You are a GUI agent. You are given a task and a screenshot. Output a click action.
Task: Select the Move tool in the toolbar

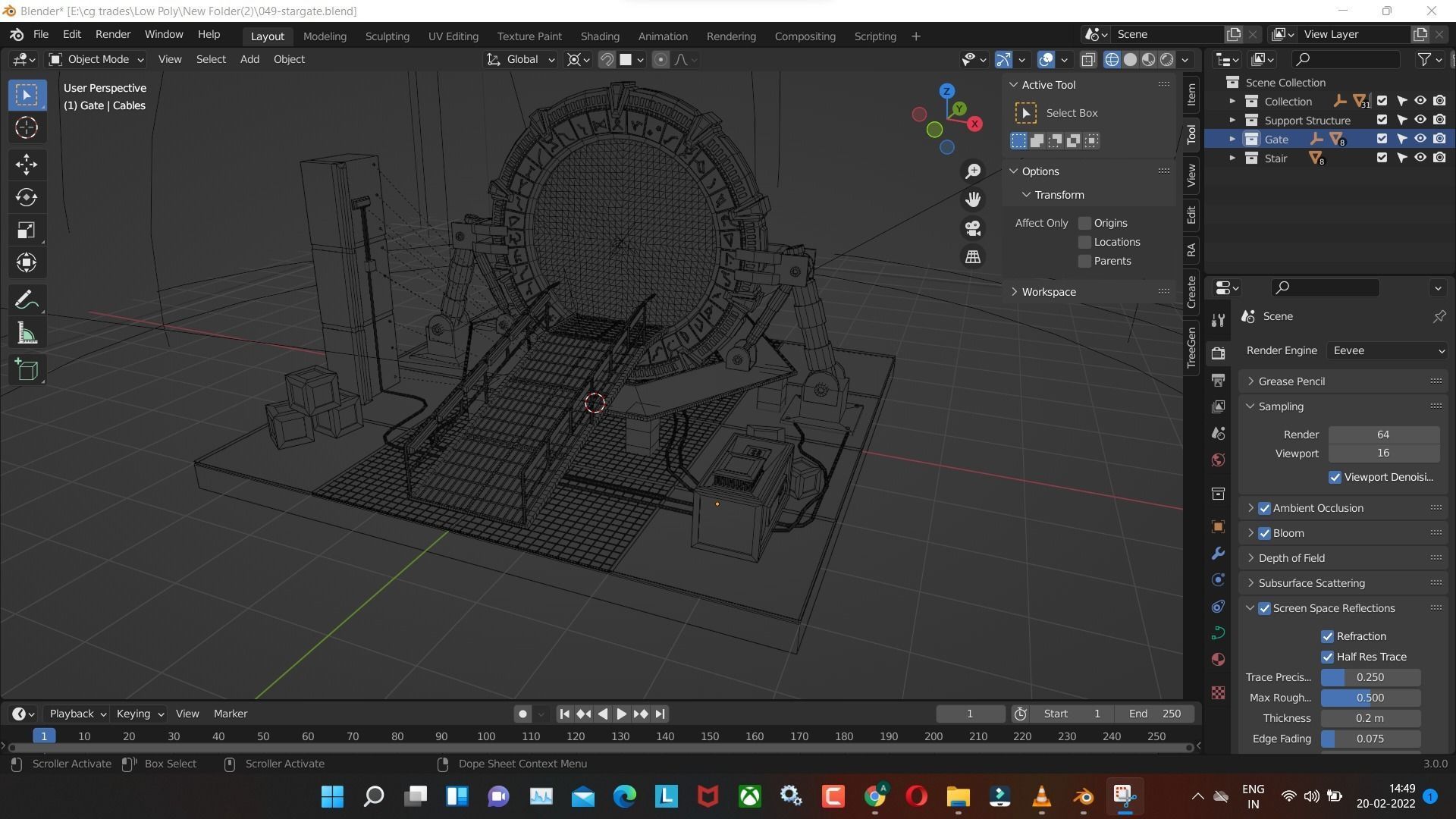(26, 165)
